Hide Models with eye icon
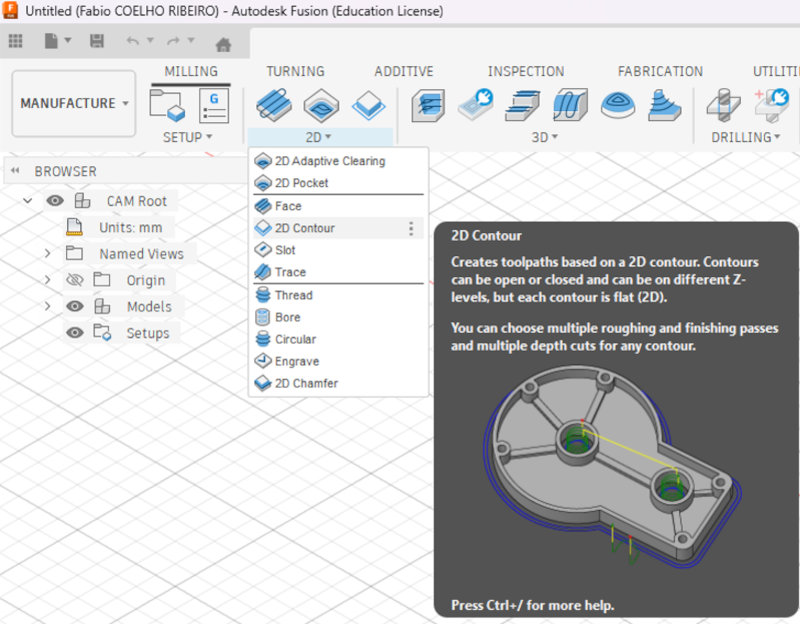 pos(75,306)
